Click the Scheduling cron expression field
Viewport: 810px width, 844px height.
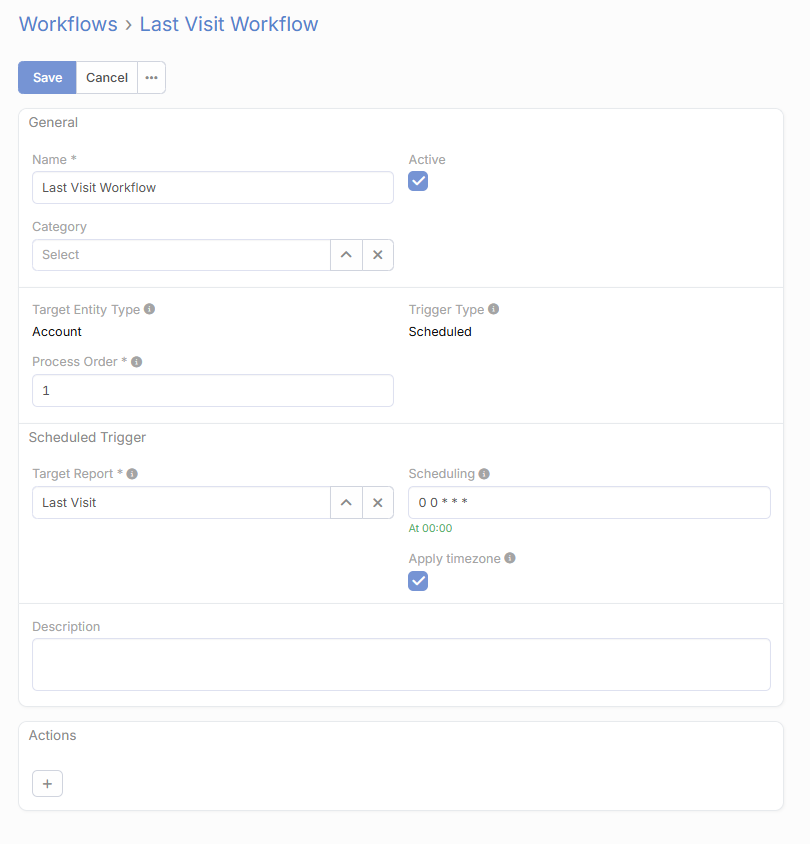click(x=589, y=503)
